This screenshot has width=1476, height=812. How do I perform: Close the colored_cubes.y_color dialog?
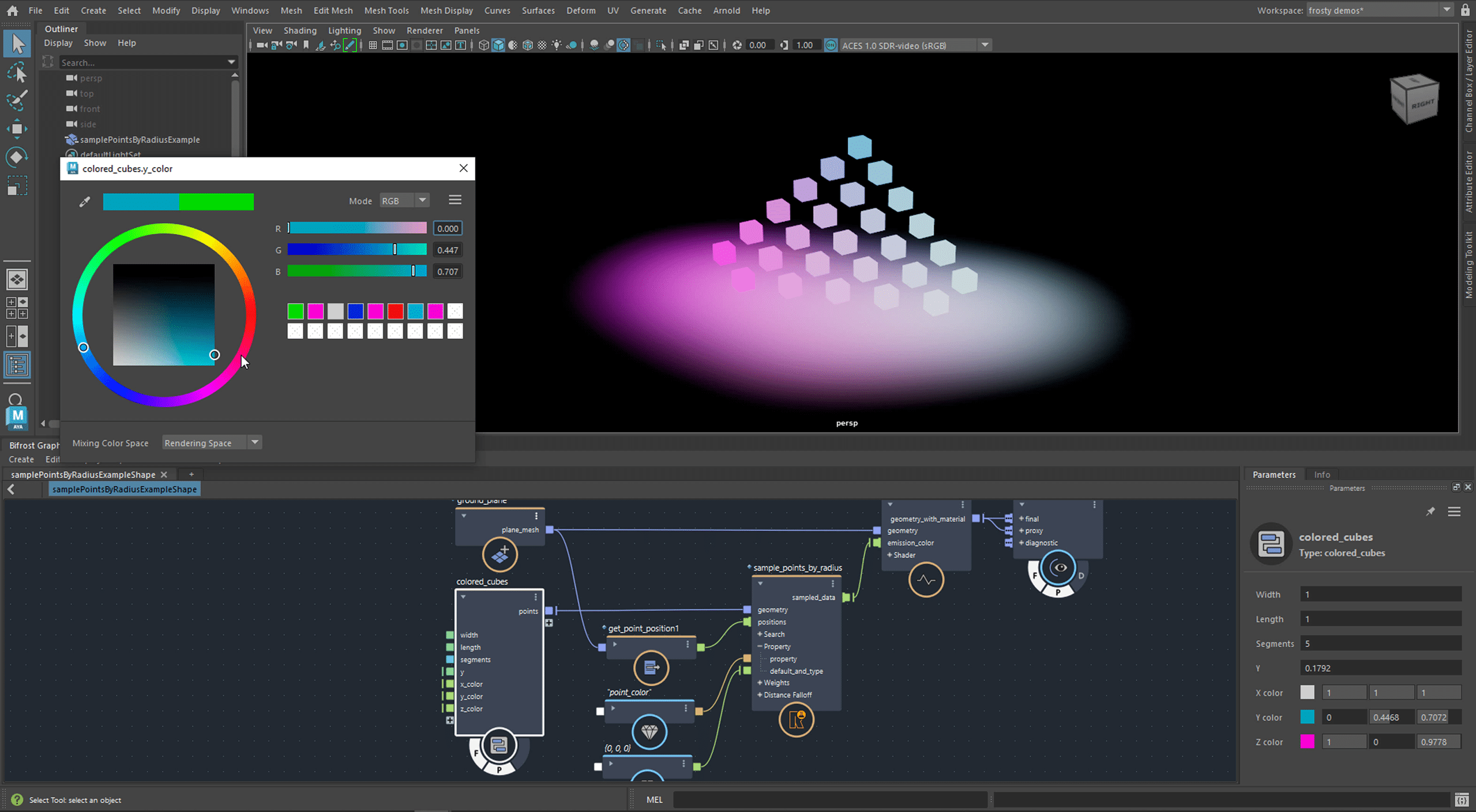tap(463, 168)
